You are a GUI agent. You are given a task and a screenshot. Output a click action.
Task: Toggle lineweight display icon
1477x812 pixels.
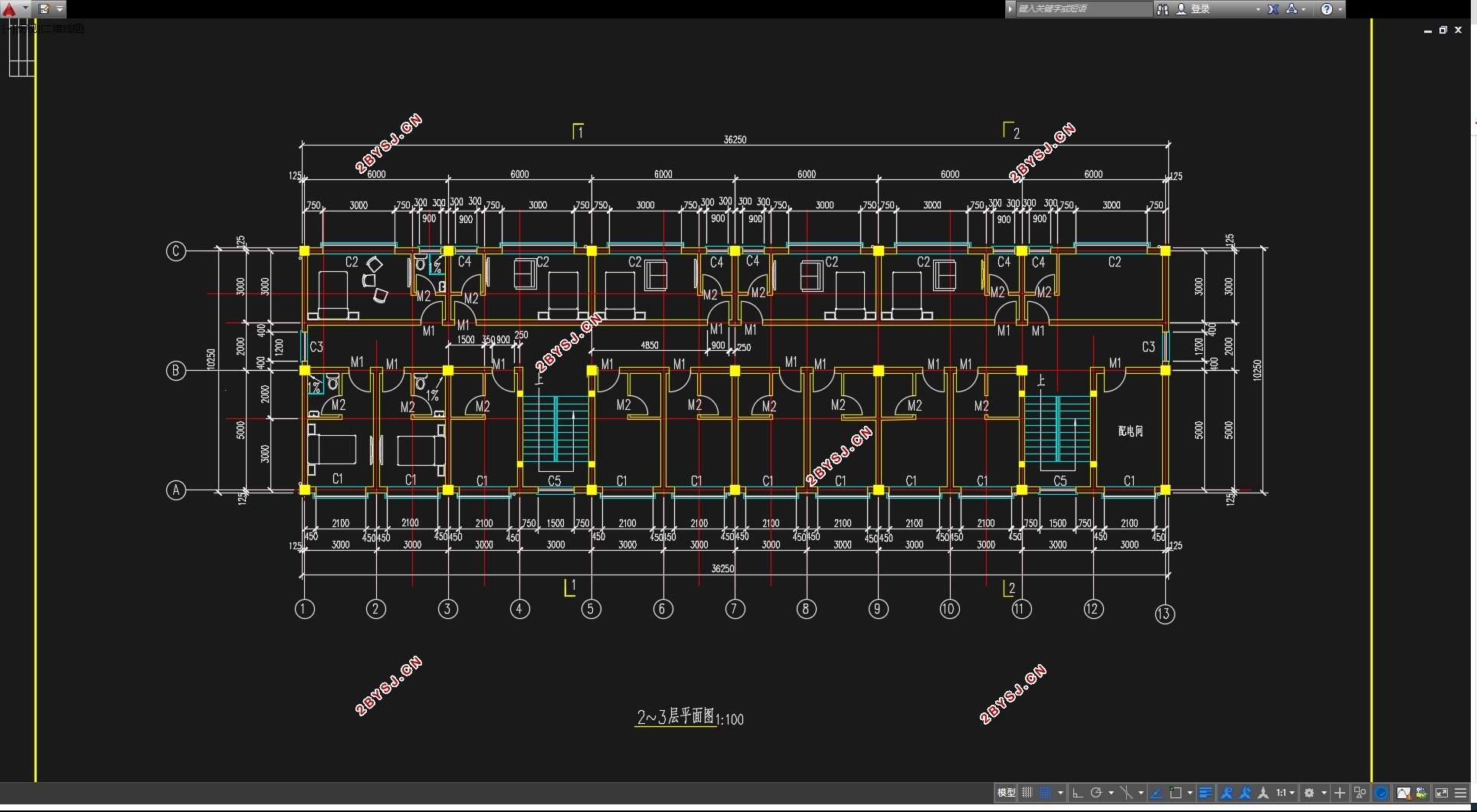(1206, 793)
